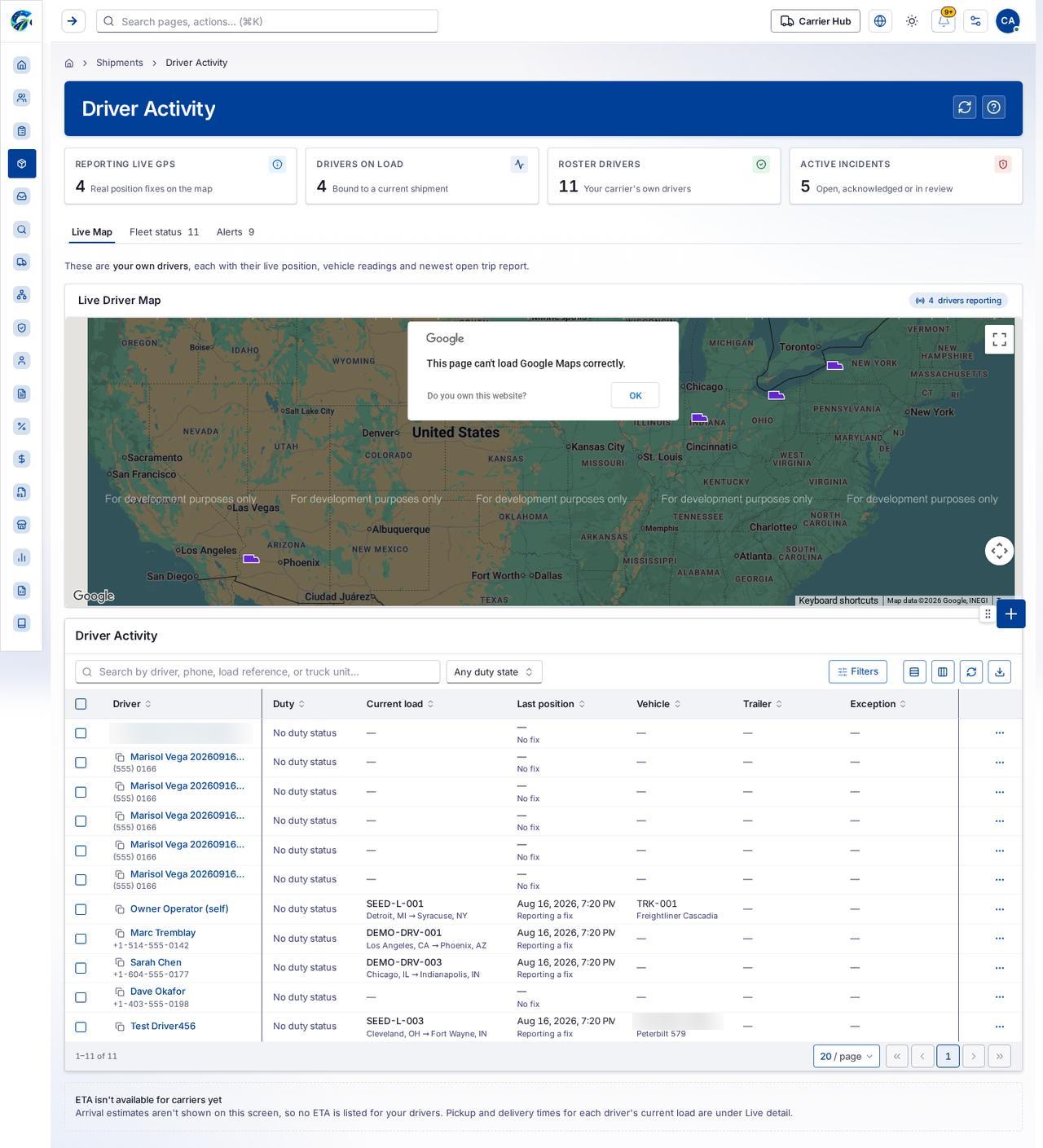Click OK on the Google Maps error dialog

pos(636,395)
